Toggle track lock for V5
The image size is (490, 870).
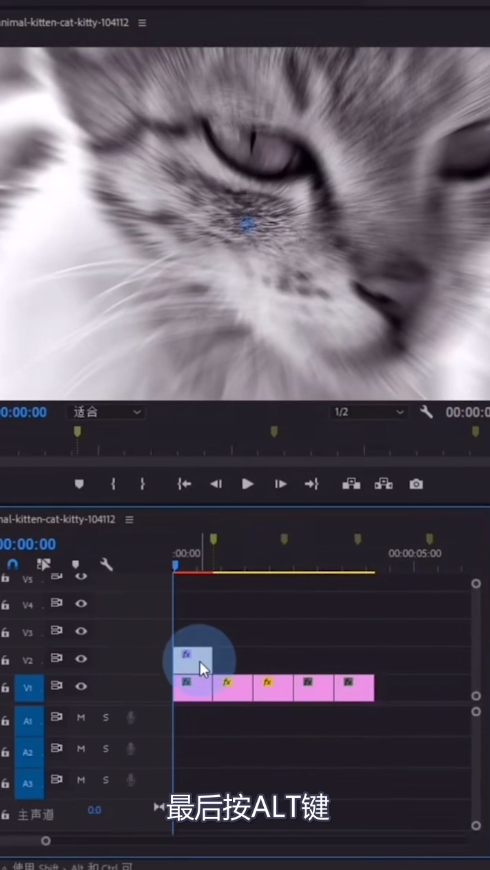point(5,578)
